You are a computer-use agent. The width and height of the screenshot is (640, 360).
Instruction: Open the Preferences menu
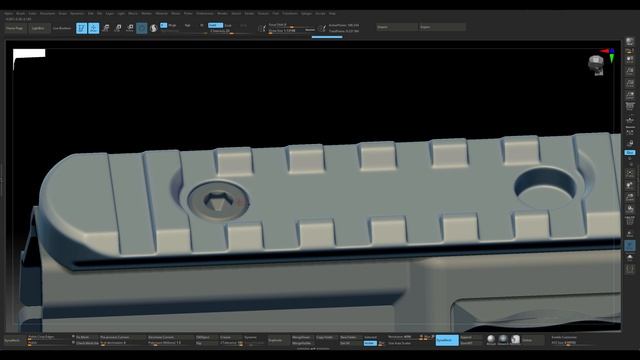pos(205,13)
